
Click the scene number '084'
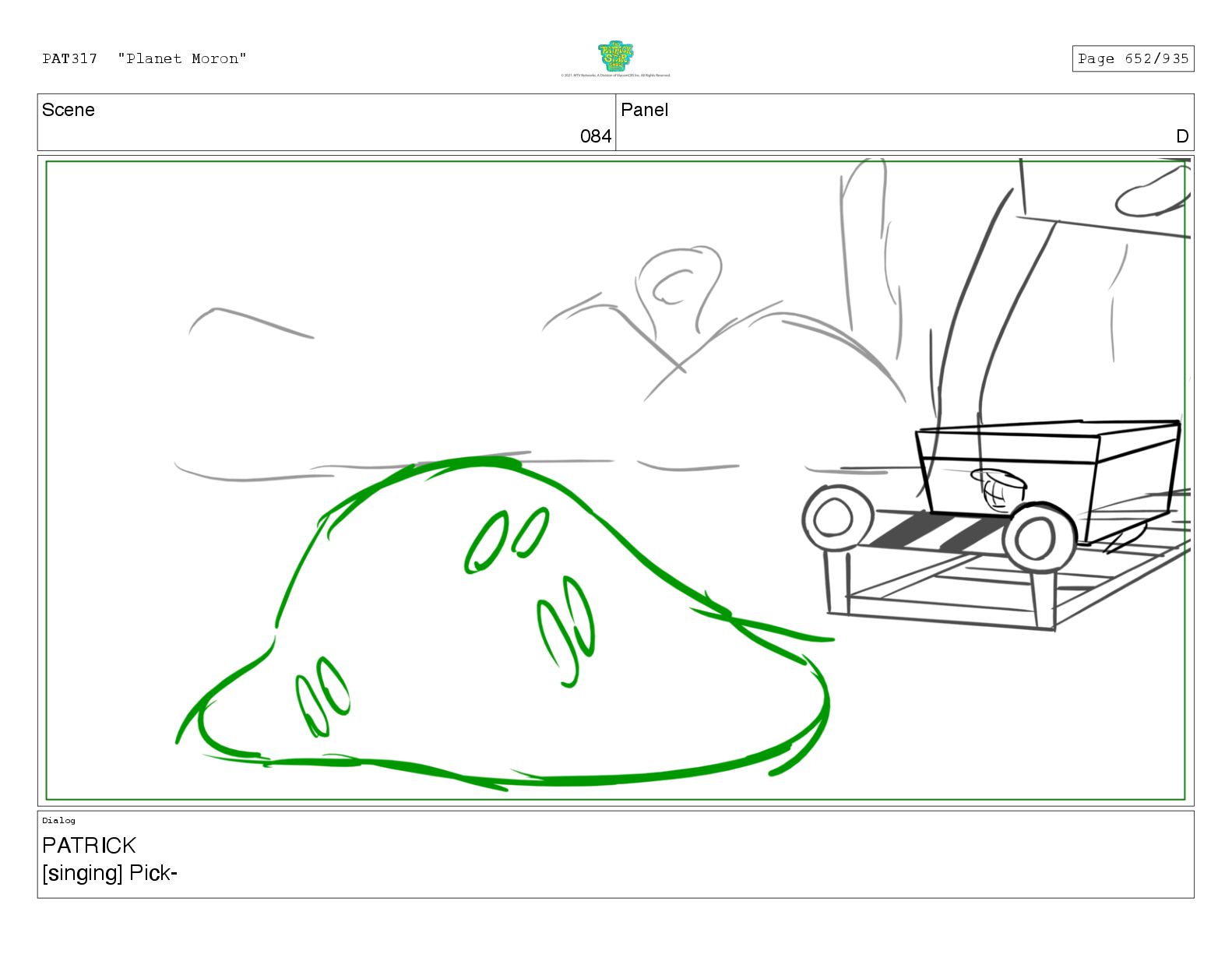[x=596, y=136]
